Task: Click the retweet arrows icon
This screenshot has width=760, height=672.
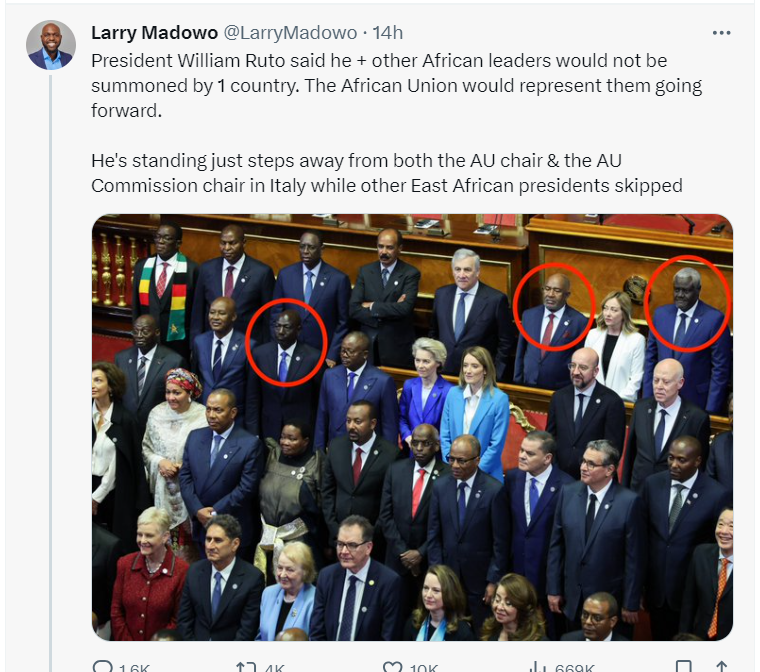Action: pos(246,667)
